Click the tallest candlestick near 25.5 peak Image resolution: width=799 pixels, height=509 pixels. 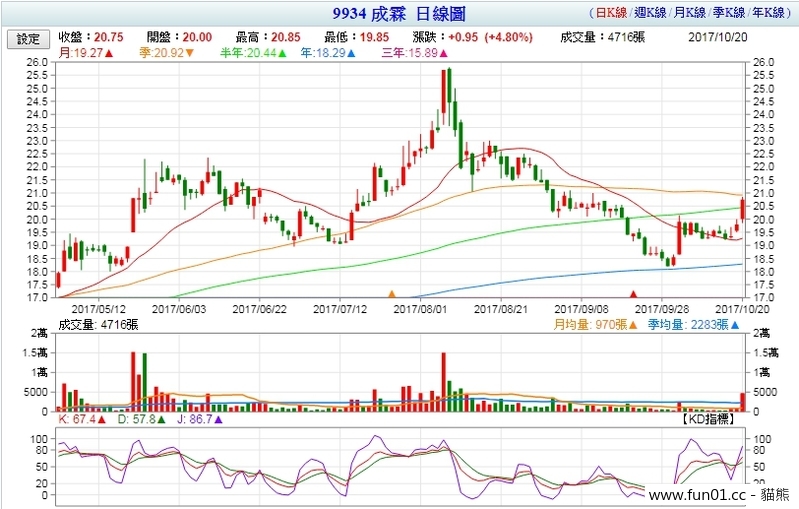[x=443, y=92]
